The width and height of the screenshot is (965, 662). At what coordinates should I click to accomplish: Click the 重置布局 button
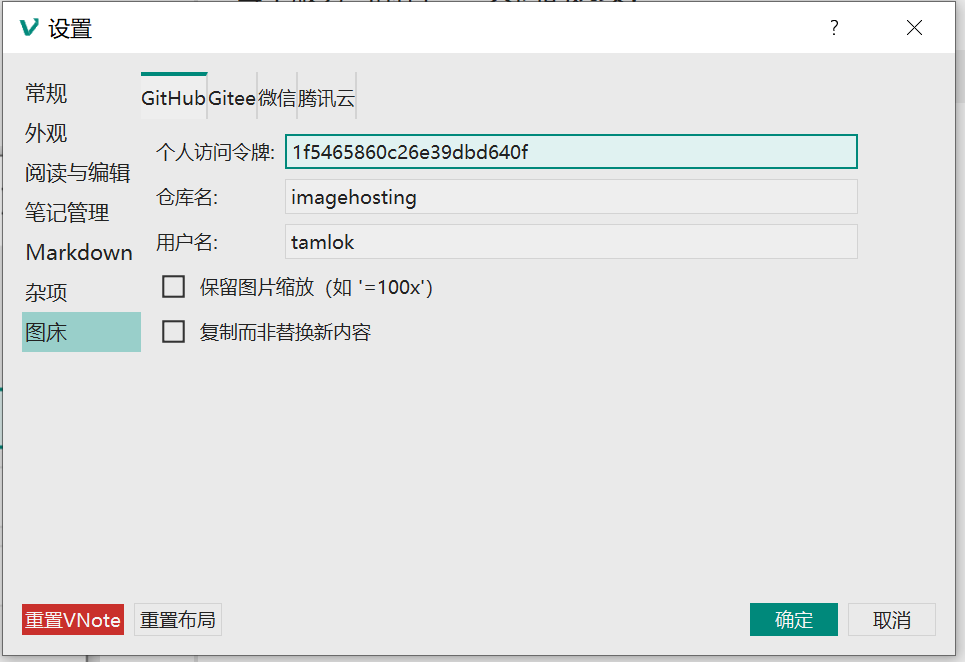[178, 620]
